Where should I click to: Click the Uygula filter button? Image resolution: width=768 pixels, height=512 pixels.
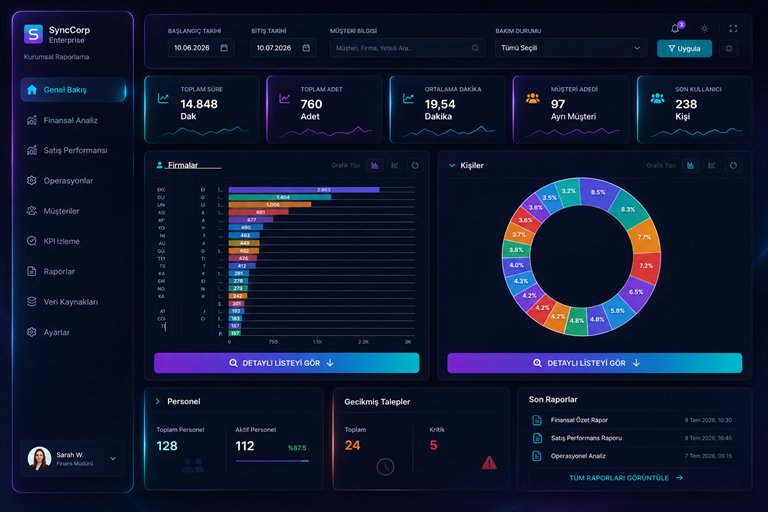684,49
